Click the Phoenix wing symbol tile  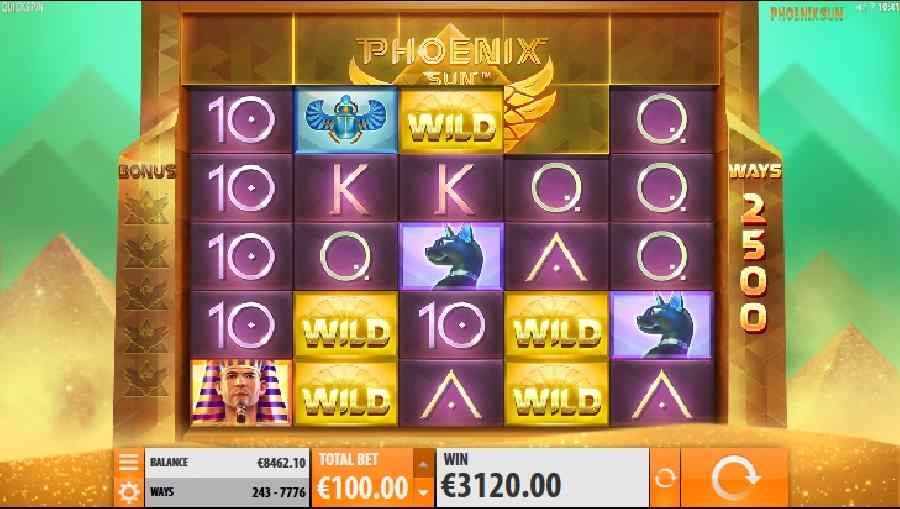point(556,120)
